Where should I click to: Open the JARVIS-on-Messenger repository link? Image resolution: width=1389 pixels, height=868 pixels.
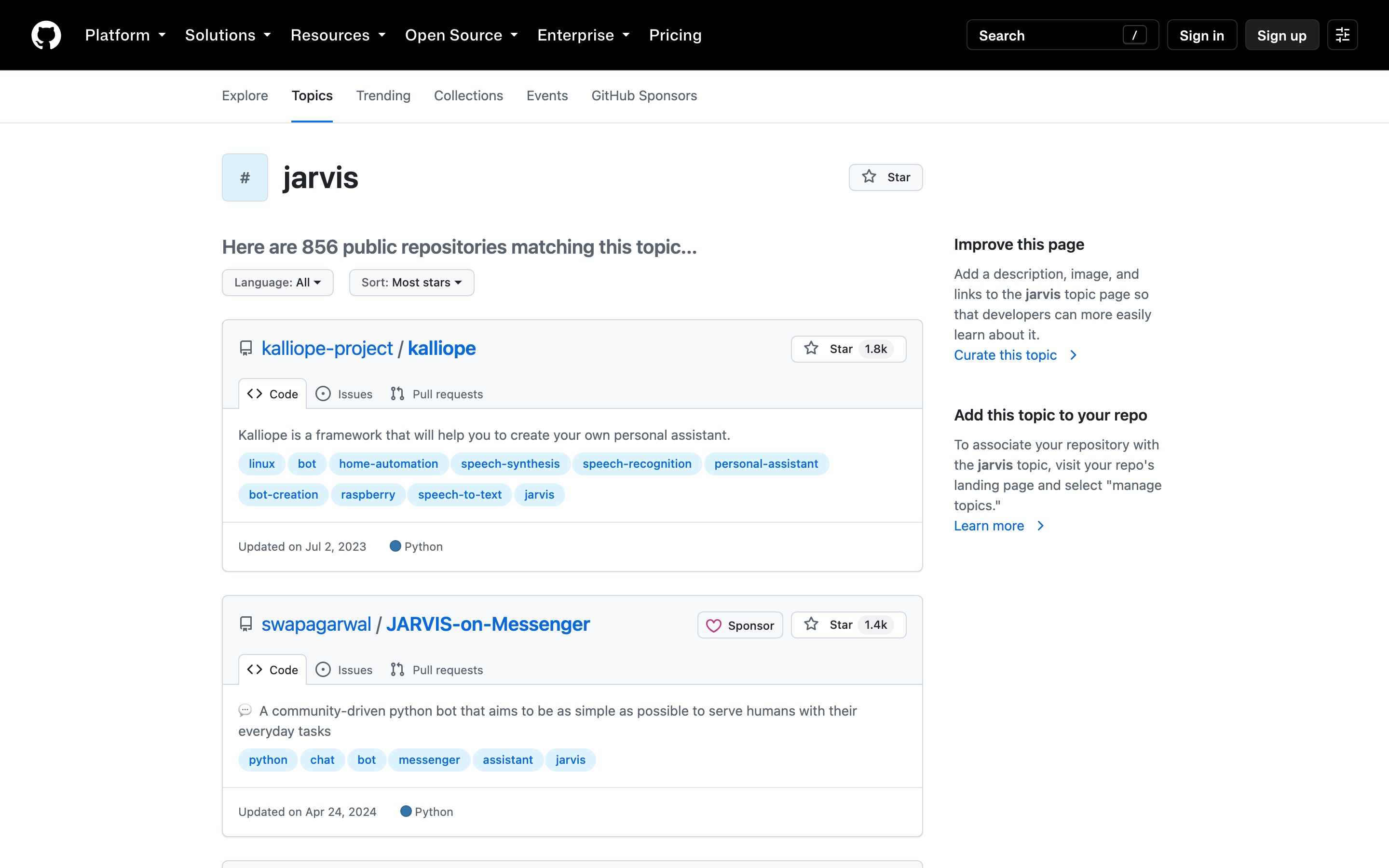(488, 624)
